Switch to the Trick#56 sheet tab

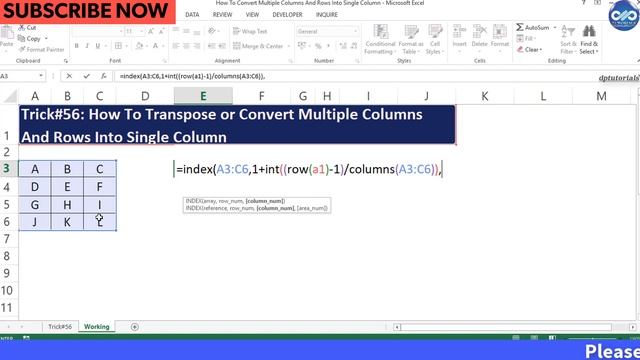(60, 327)
